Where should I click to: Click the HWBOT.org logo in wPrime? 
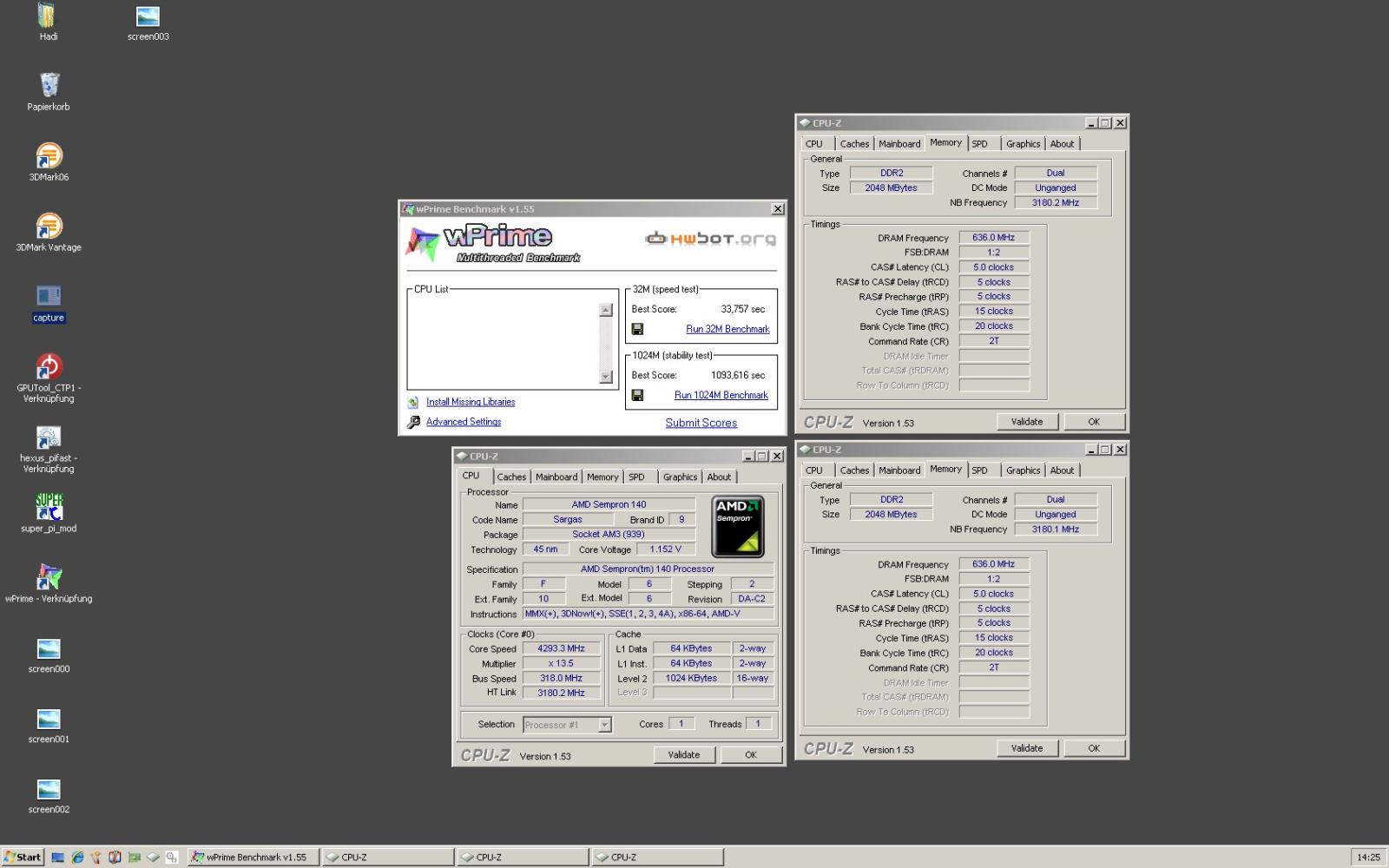710,238
